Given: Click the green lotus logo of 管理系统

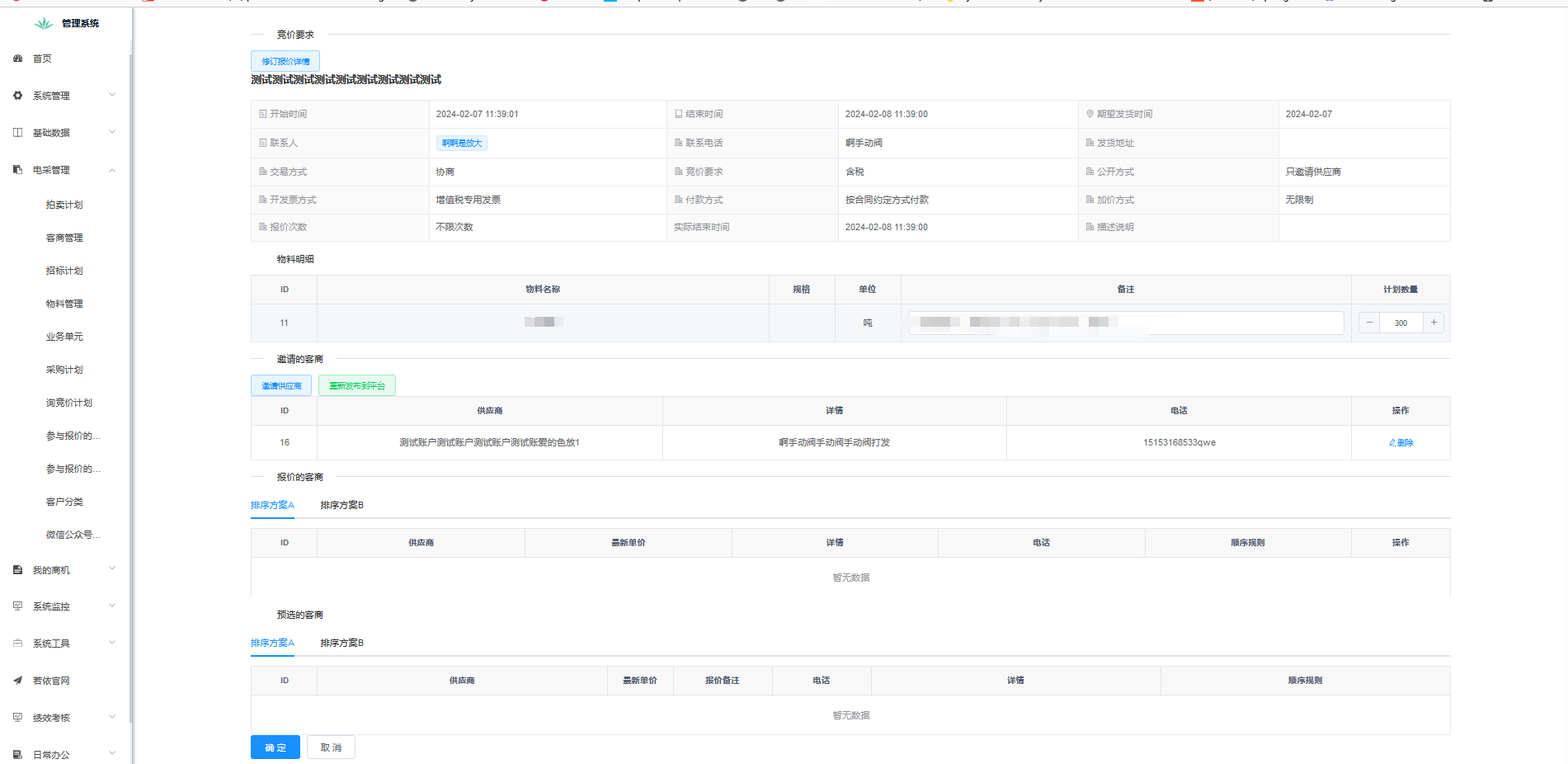Looking at the screenshot, I should tap(43, 23).
